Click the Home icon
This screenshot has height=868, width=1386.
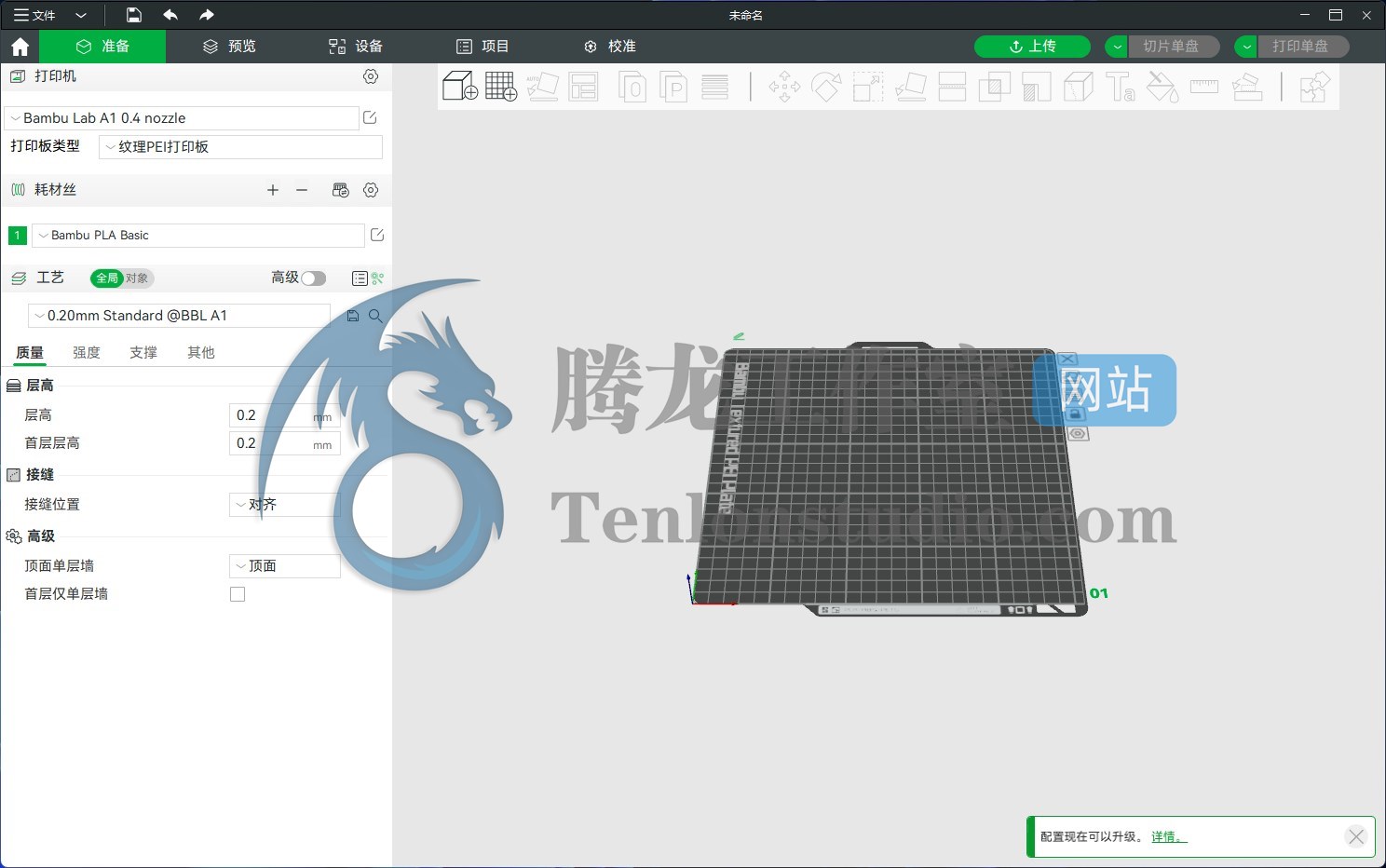[20, 47]
